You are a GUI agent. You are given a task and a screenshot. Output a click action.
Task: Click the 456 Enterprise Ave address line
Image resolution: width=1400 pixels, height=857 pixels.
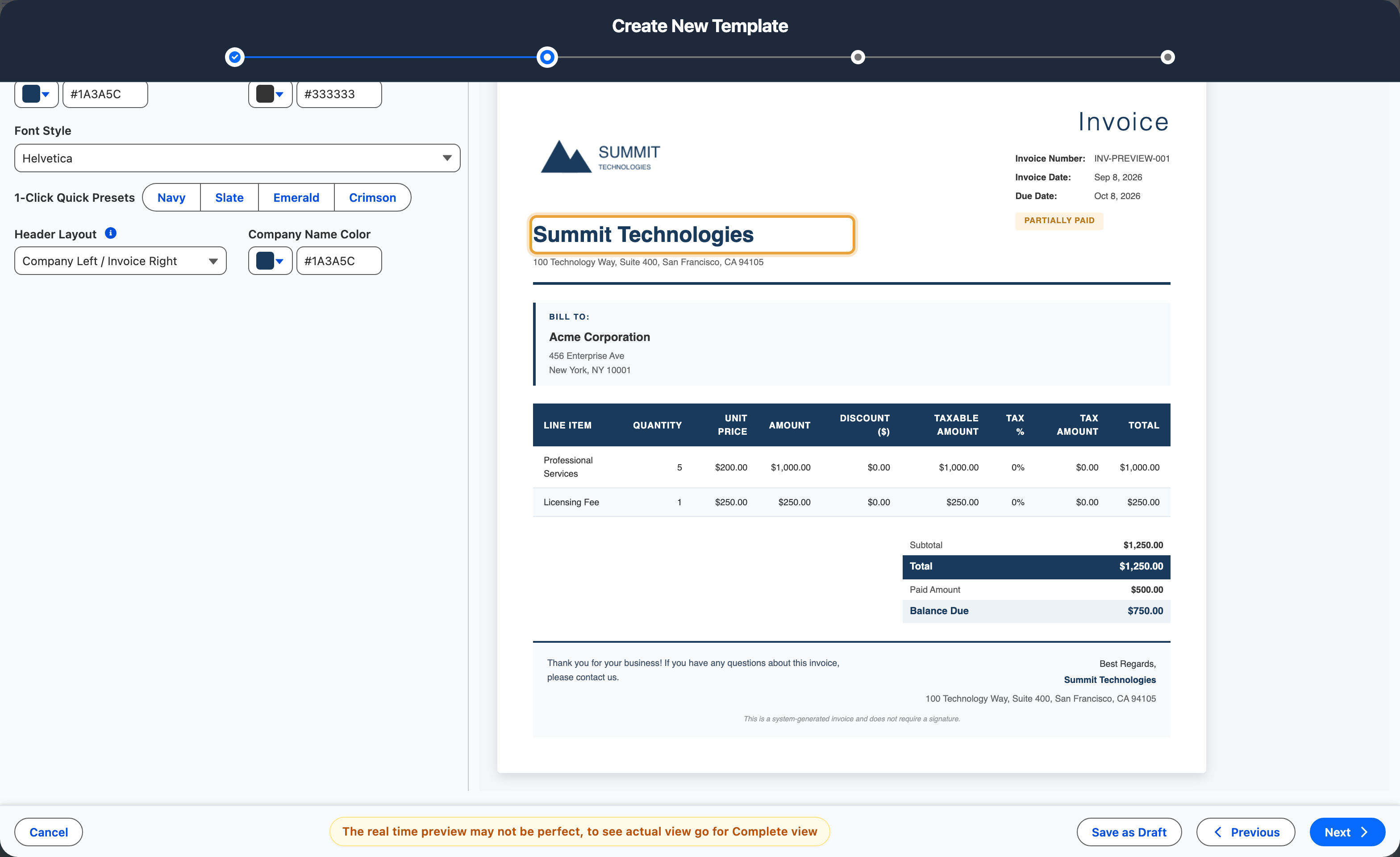coord(586,356)
